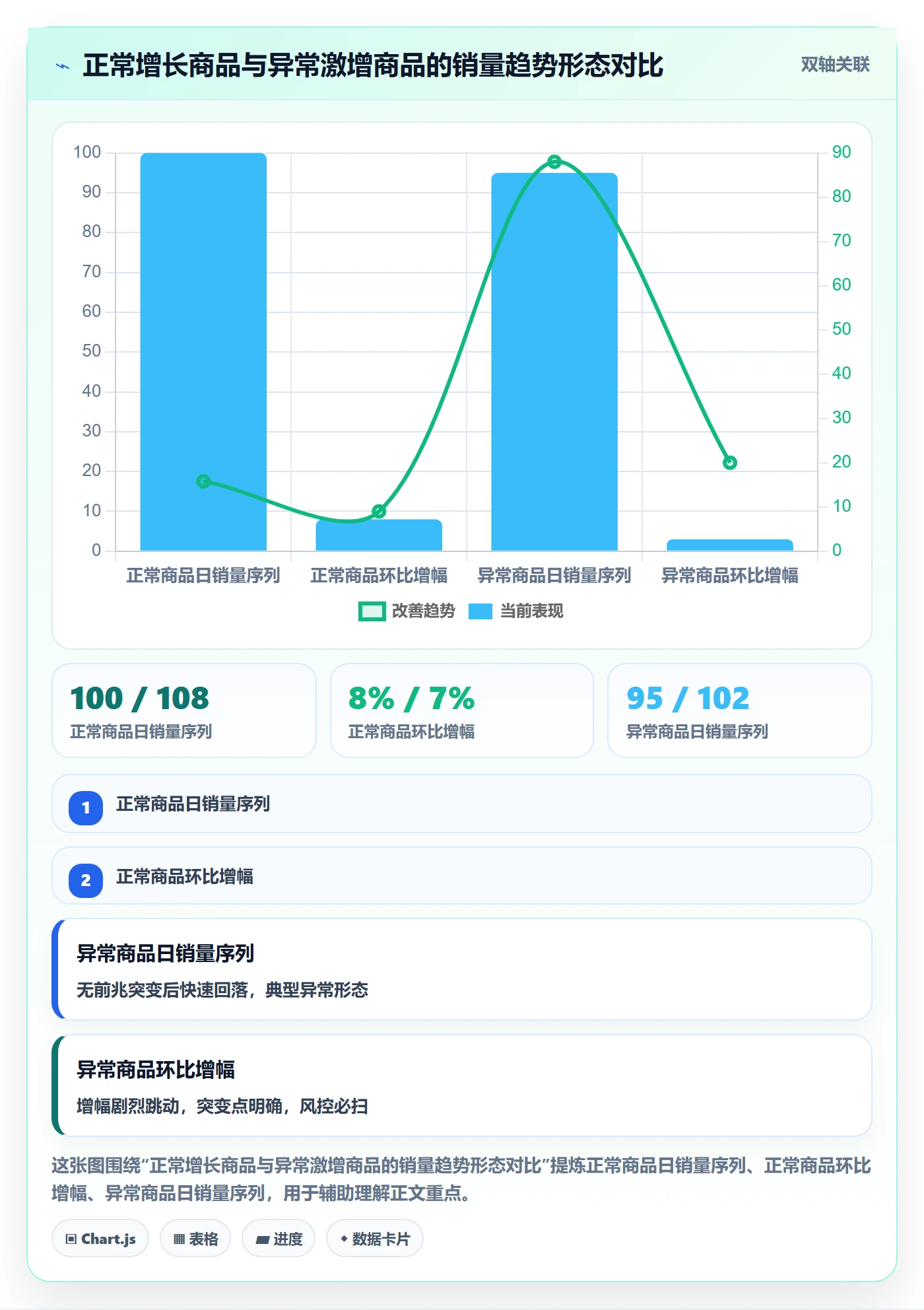Click the 双轴关联 label in header
Screen dimensions: 924x1310
click(835, 65)
